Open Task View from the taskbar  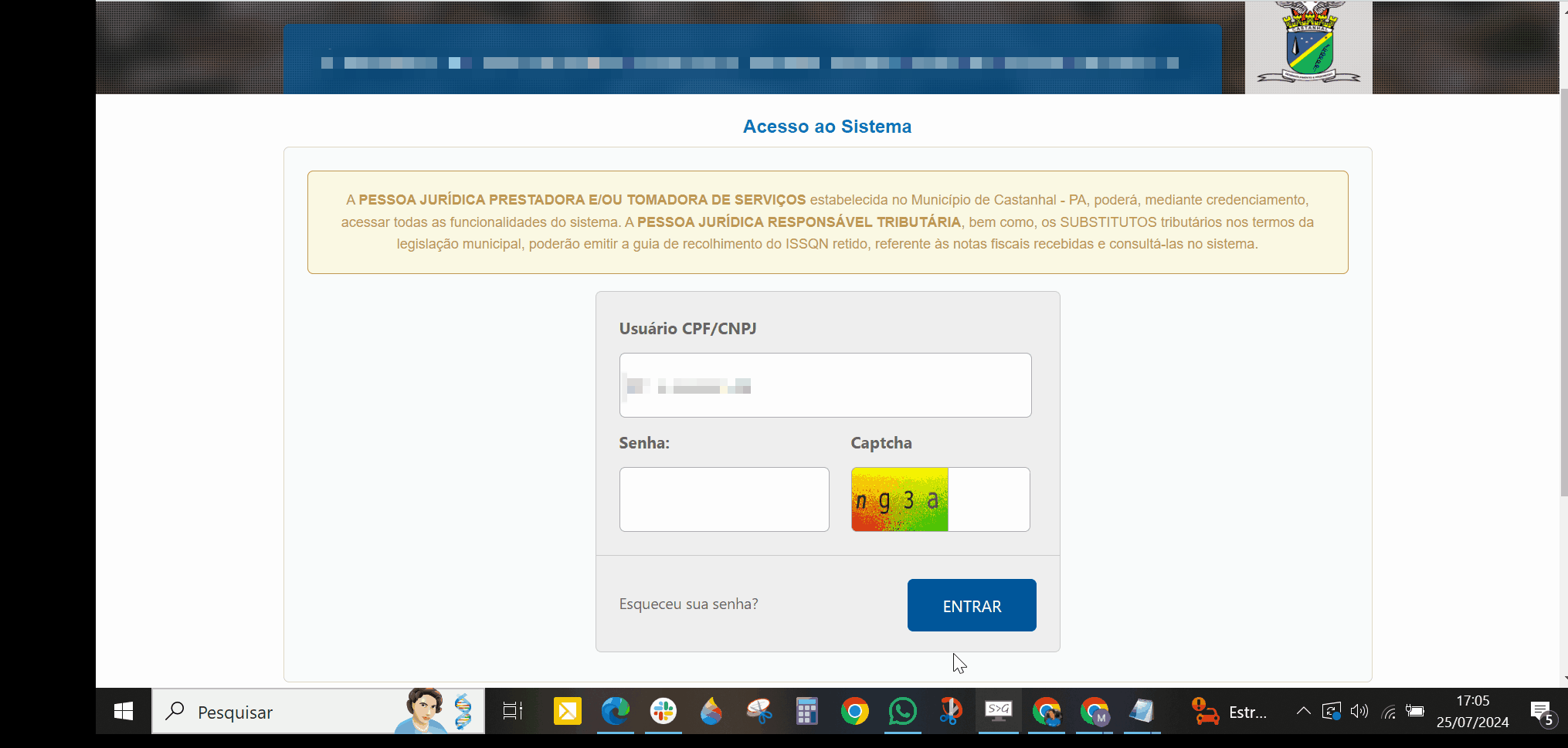tap(512, 711)
